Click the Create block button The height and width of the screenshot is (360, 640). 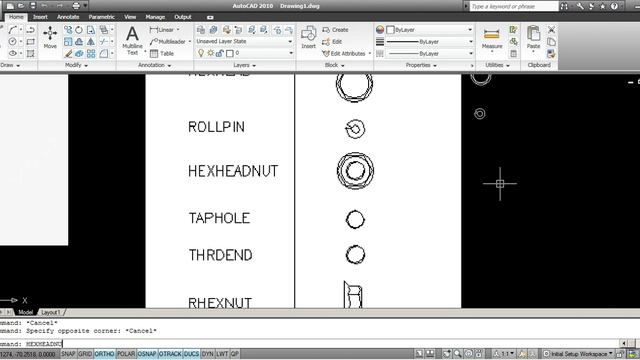[x=335, y=30]
